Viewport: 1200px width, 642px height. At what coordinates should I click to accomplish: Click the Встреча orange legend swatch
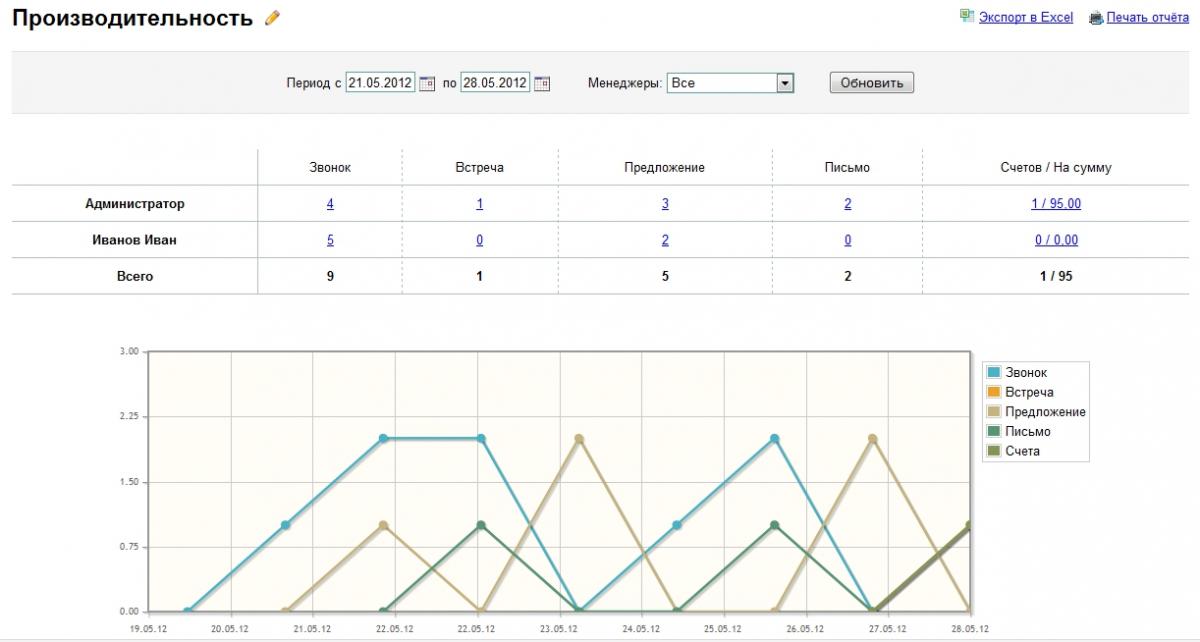coord(995,392)
